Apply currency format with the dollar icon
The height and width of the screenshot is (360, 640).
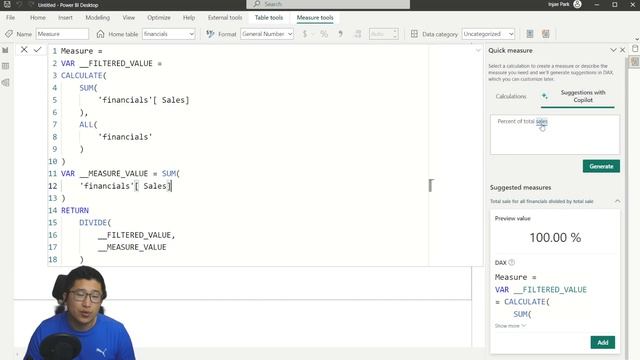tap(304, 34)
